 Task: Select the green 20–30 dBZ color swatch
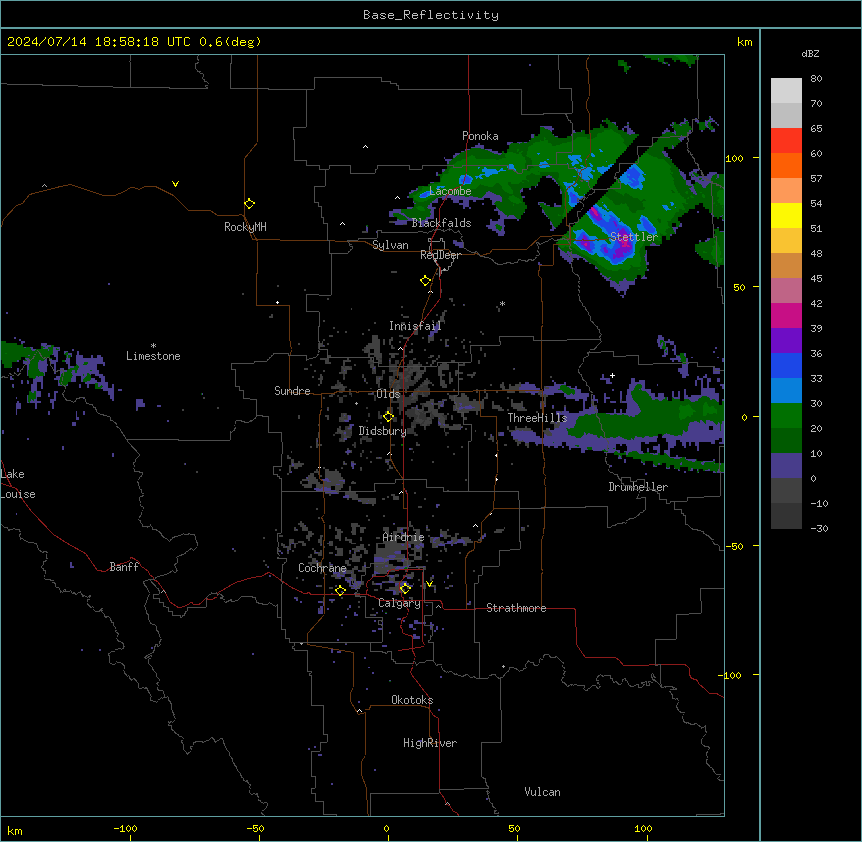coord(786,416)
